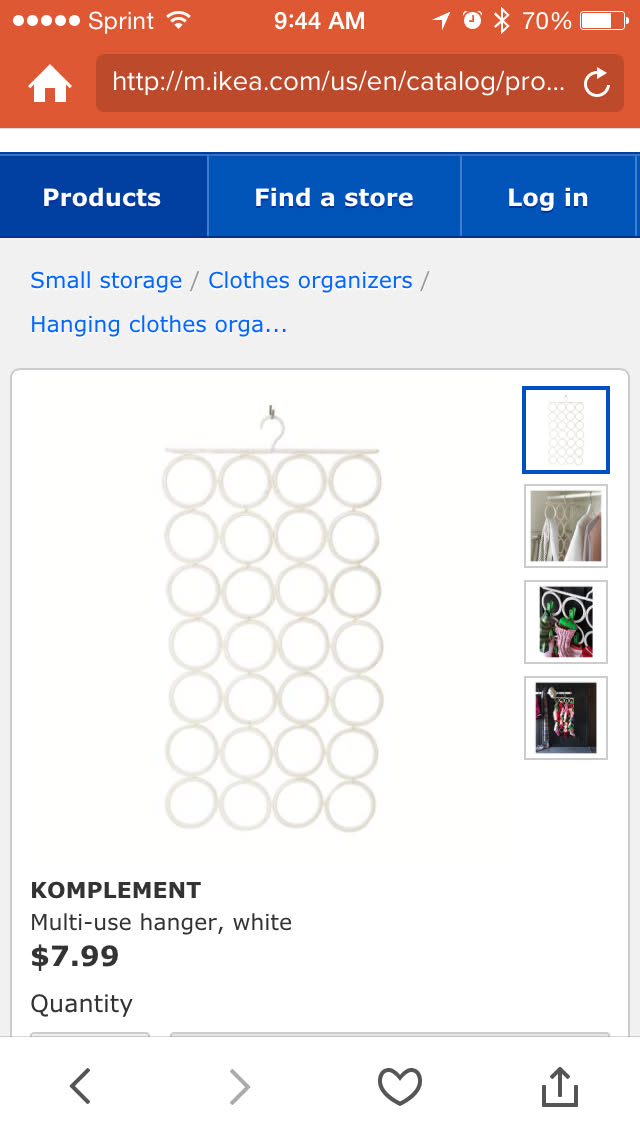This screenshot has width=640, height=1136.
Task: Open the Products tab
Action: click(x=102, y=197)
